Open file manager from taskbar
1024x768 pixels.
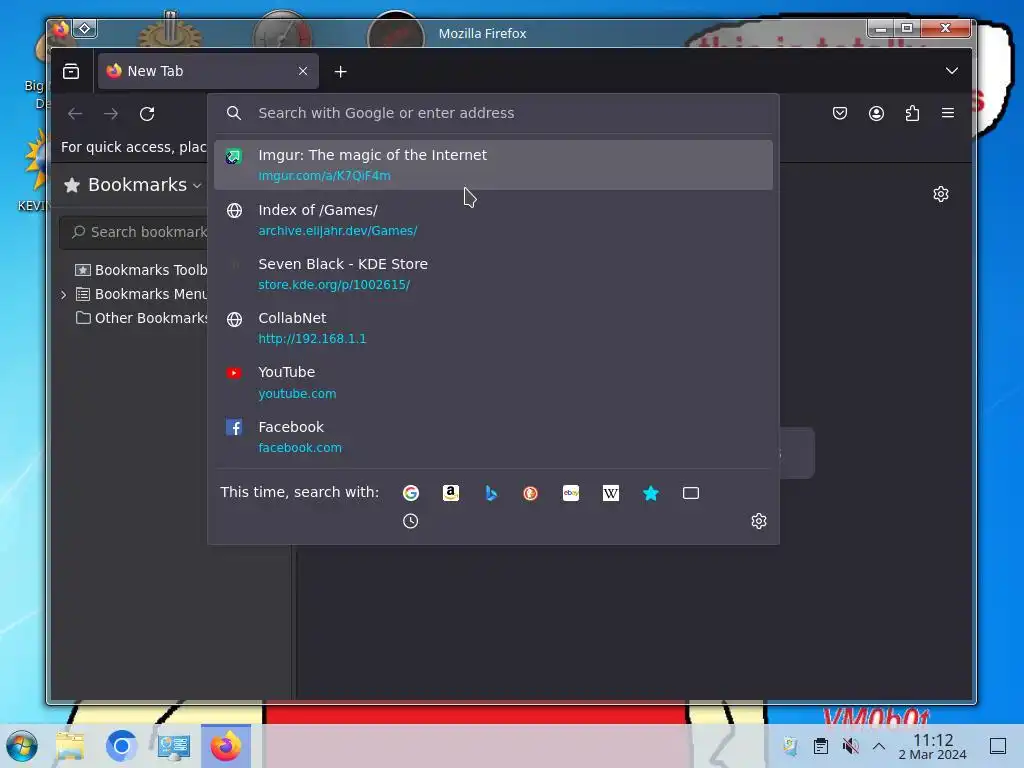pyautogui.click(x=70, y=746)
